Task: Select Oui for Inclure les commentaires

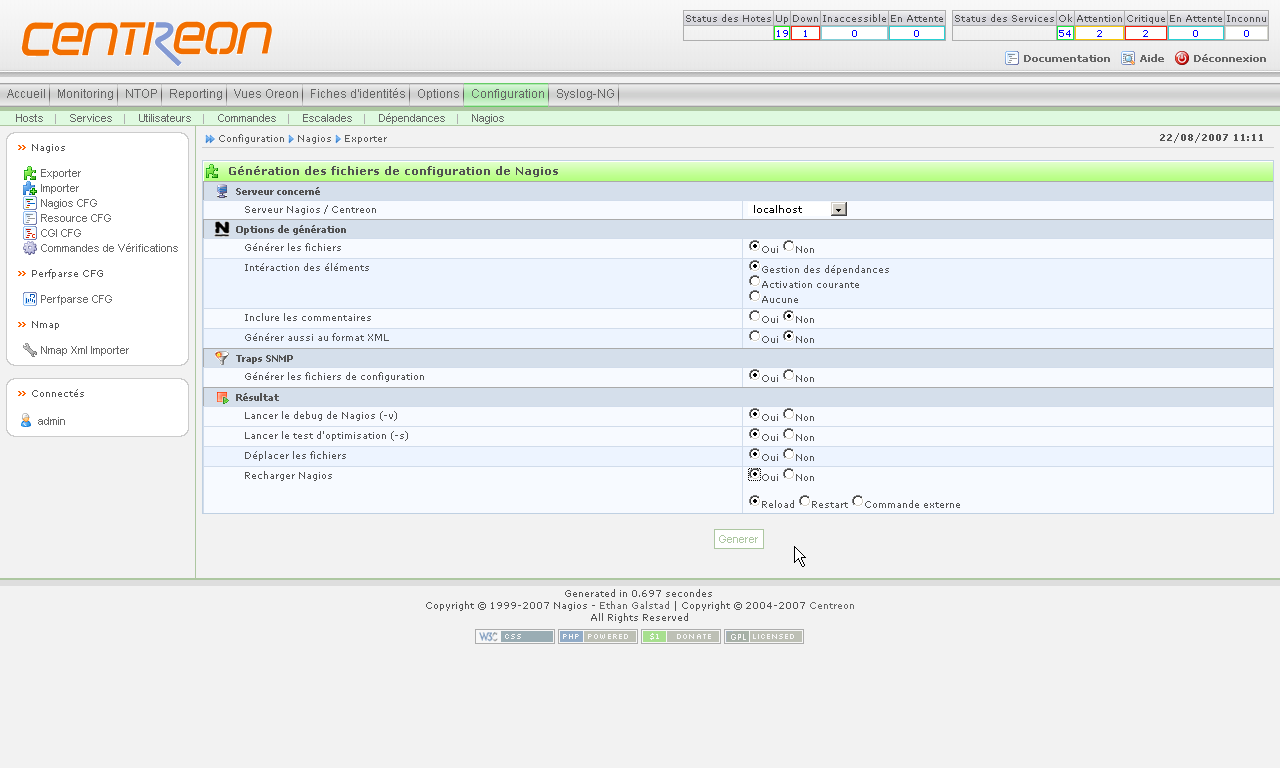Action: point(755,316)
